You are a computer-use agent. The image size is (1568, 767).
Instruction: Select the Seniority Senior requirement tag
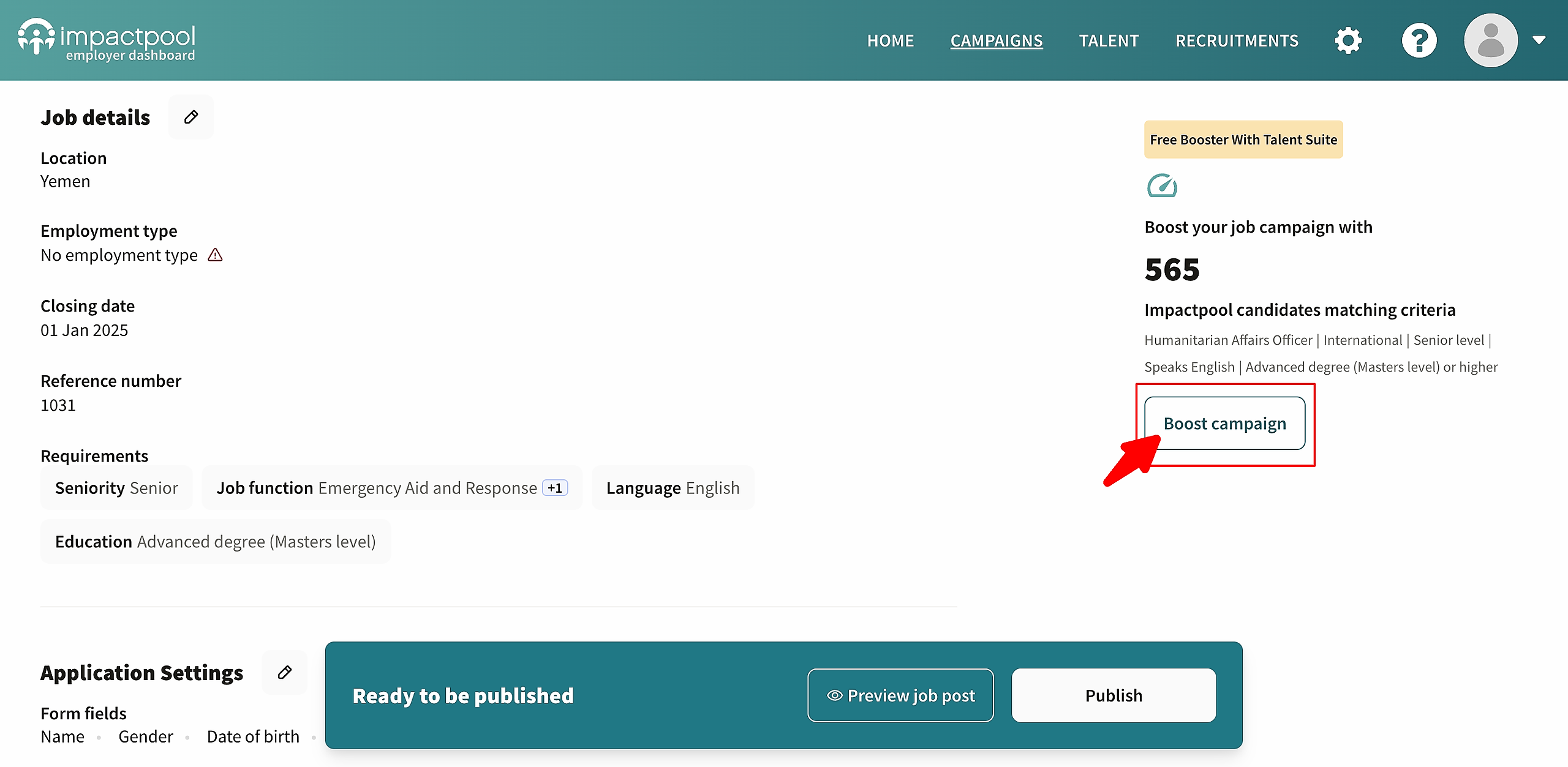116,488
